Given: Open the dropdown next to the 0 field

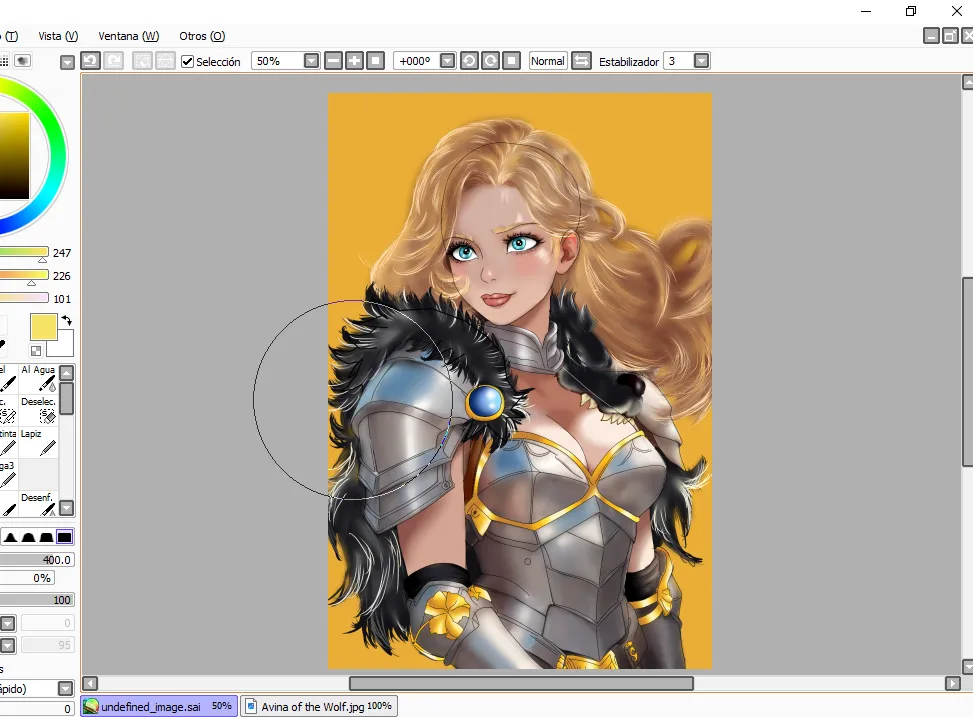Looking at the screenshot, I should click(x=7, y=623).
